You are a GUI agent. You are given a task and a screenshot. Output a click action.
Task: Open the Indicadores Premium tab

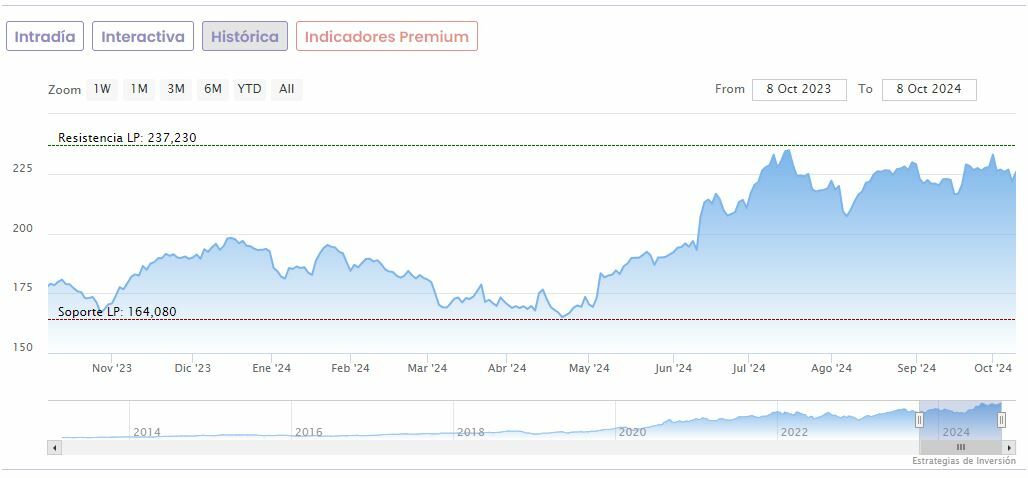386,37
